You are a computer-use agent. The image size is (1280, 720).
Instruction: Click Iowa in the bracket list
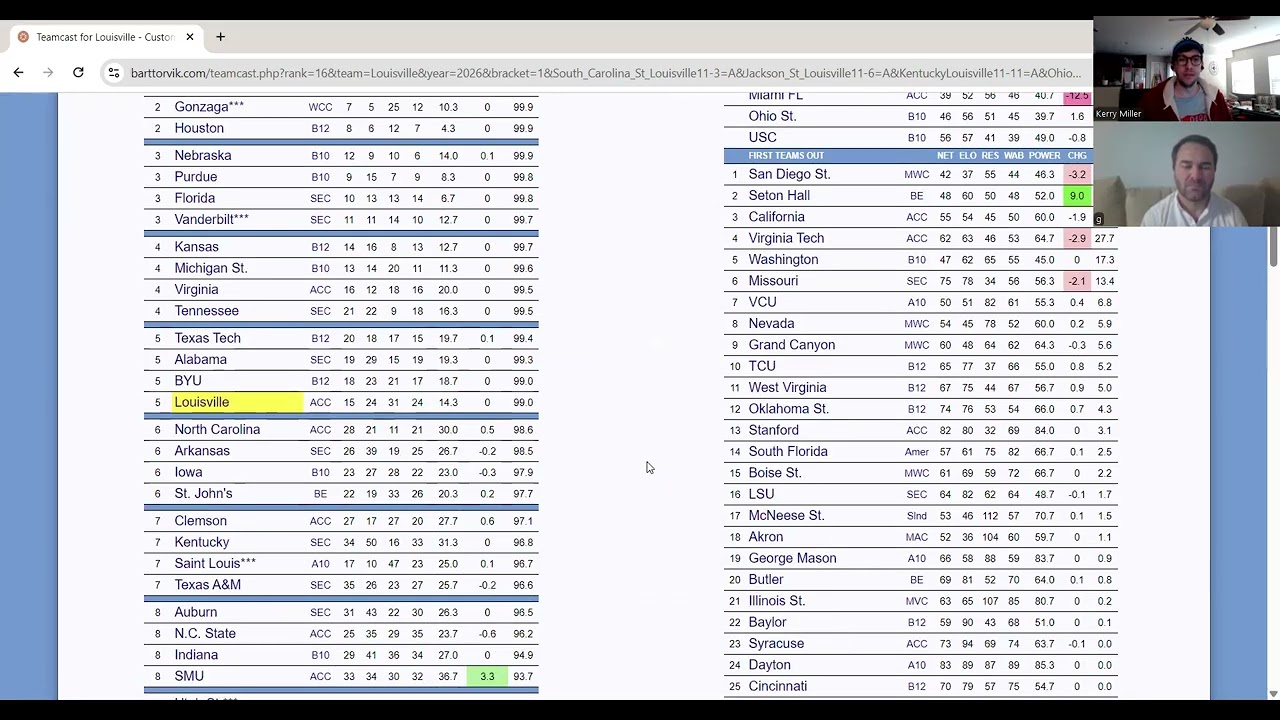pos(188,472)
